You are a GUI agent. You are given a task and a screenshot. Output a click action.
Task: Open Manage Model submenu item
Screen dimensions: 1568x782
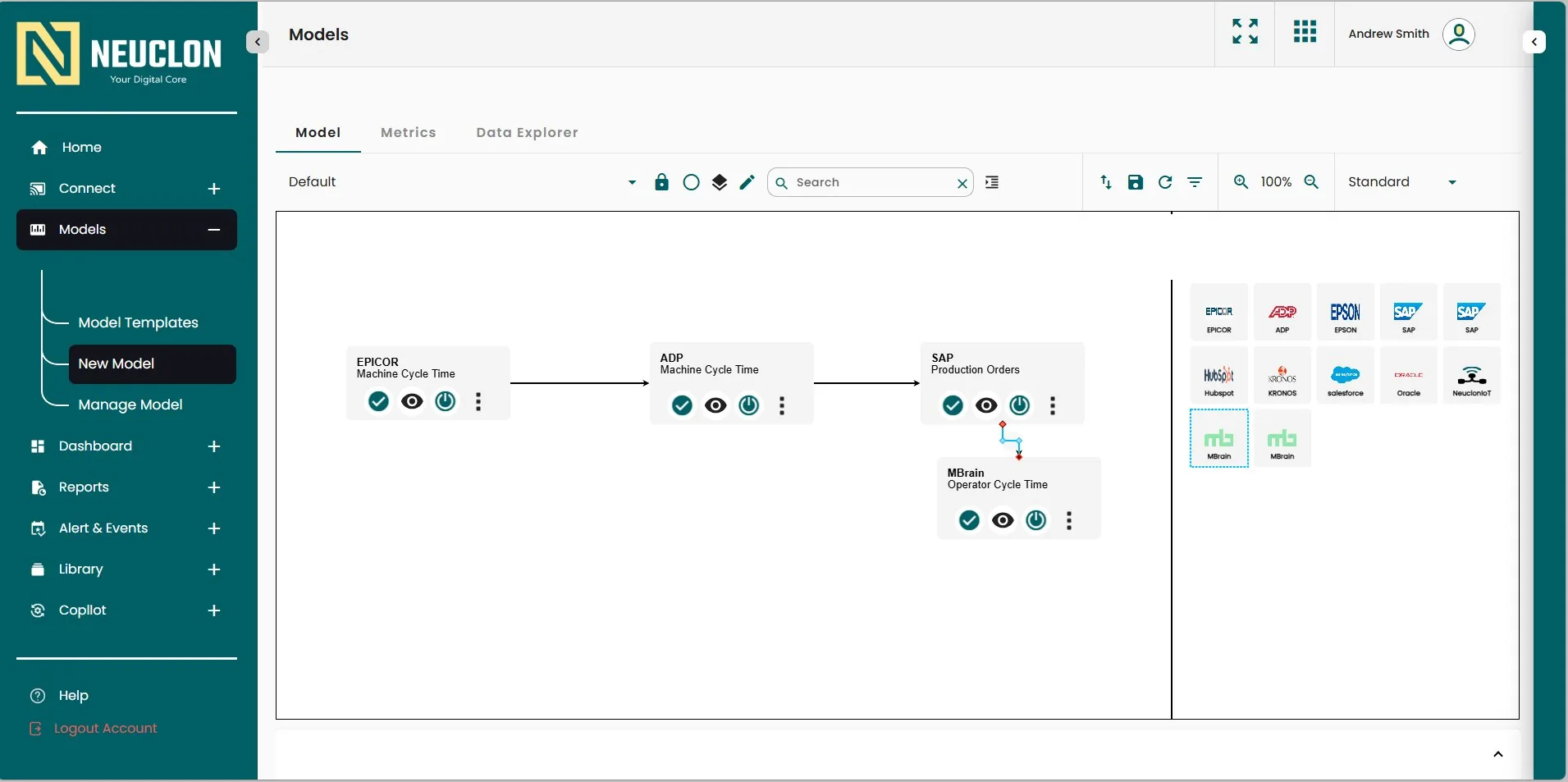[x=130, y=405]
